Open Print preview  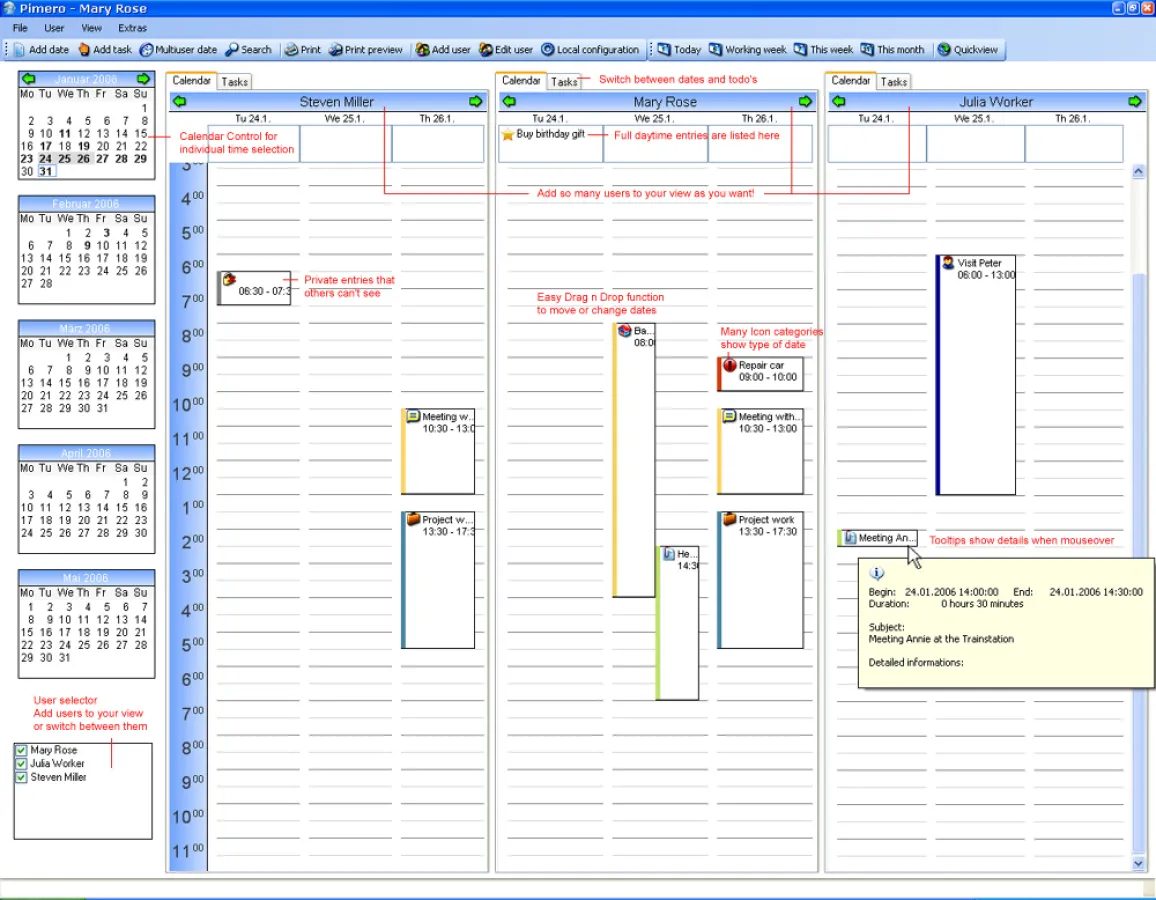335,49
